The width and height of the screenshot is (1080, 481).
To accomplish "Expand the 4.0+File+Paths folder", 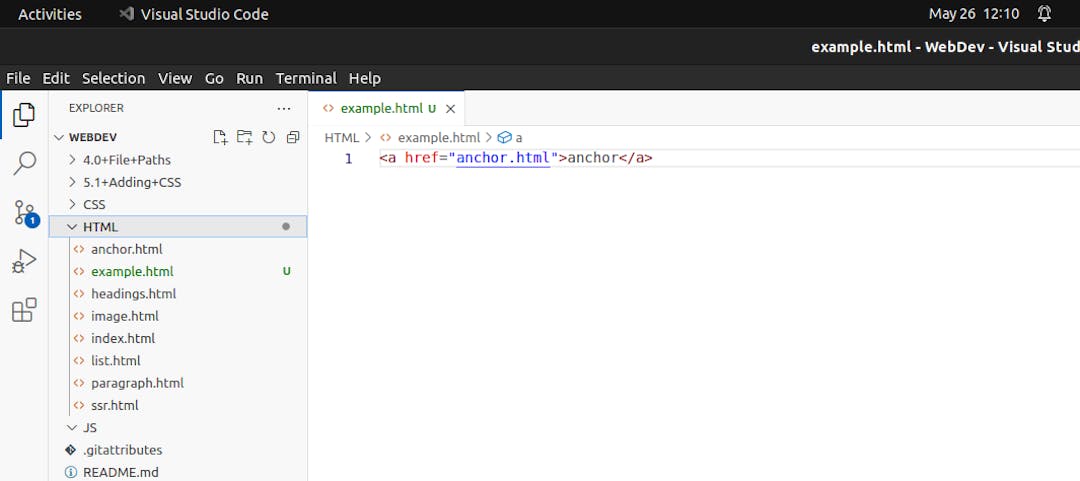I will click(x=126, y=160).
